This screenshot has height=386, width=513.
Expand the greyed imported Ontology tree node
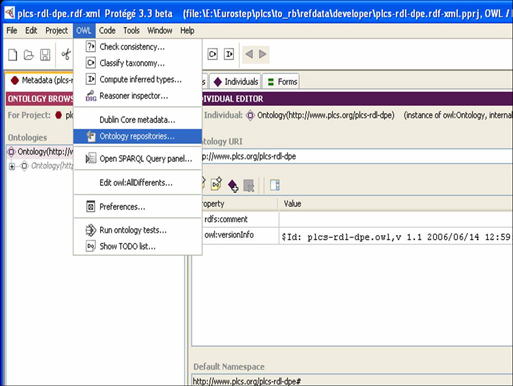pos(12,166)
